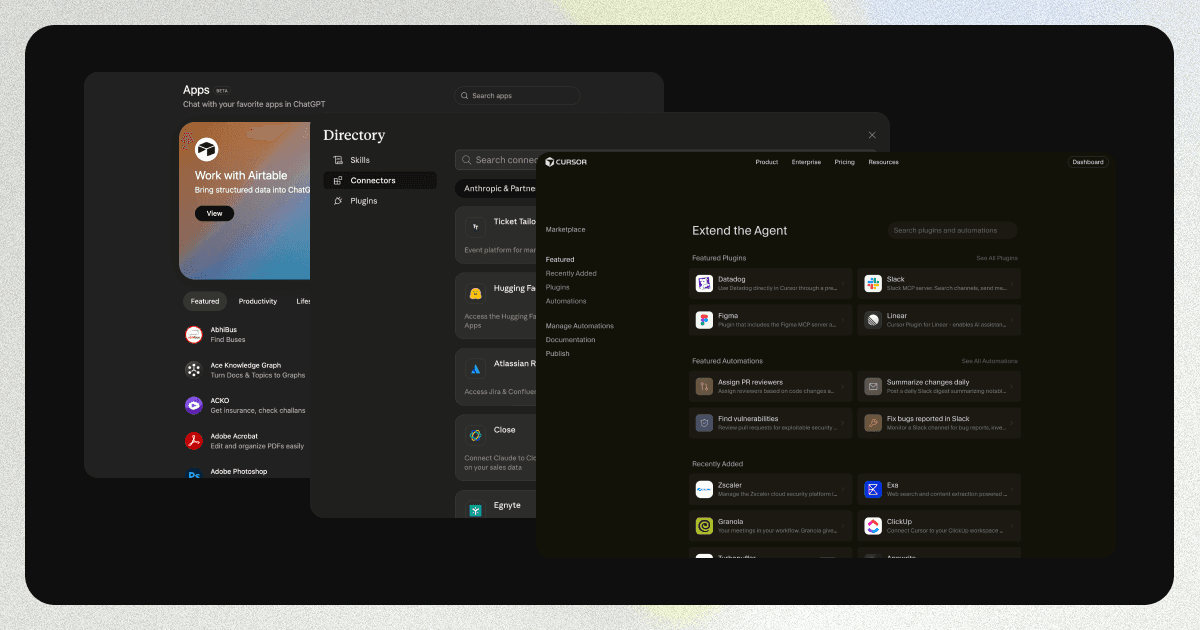The image size is (1200, 630).
Task: Click the Ticket Tailor connector icon
Action: (x=476, y=226)
